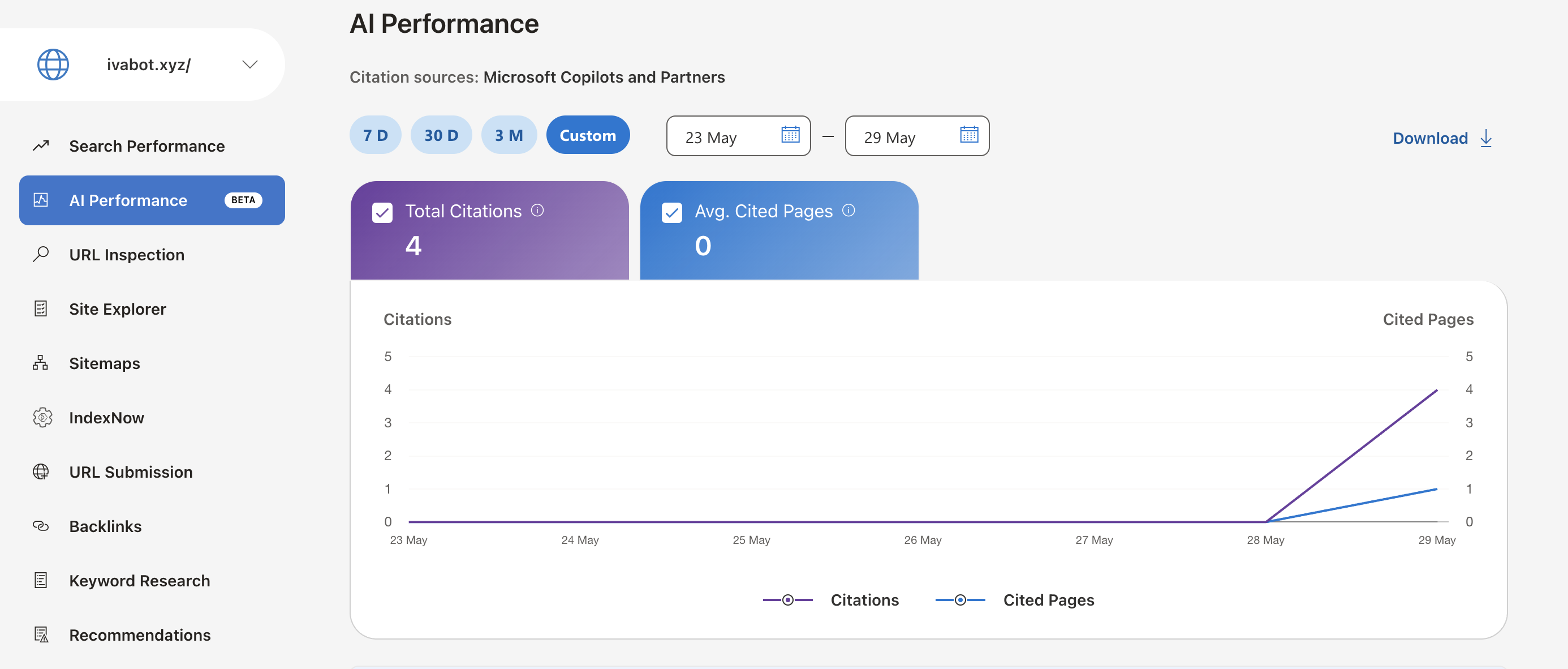Select the 3 M range
This screenshot has height=669, width=1568.
(x=509, y=135)
